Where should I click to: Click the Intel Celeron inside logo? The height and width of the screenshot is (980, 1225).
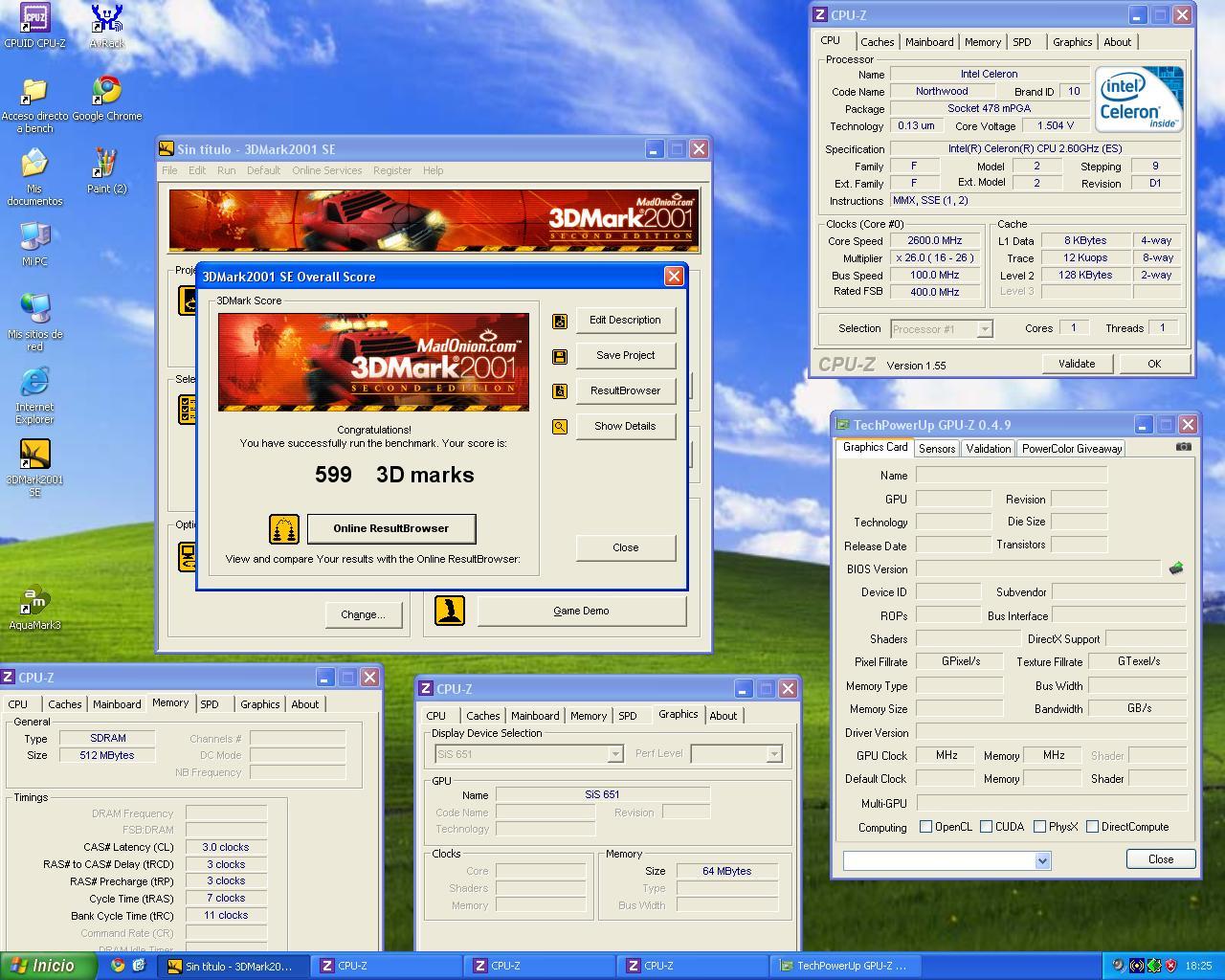click(x=1139, y=100)
